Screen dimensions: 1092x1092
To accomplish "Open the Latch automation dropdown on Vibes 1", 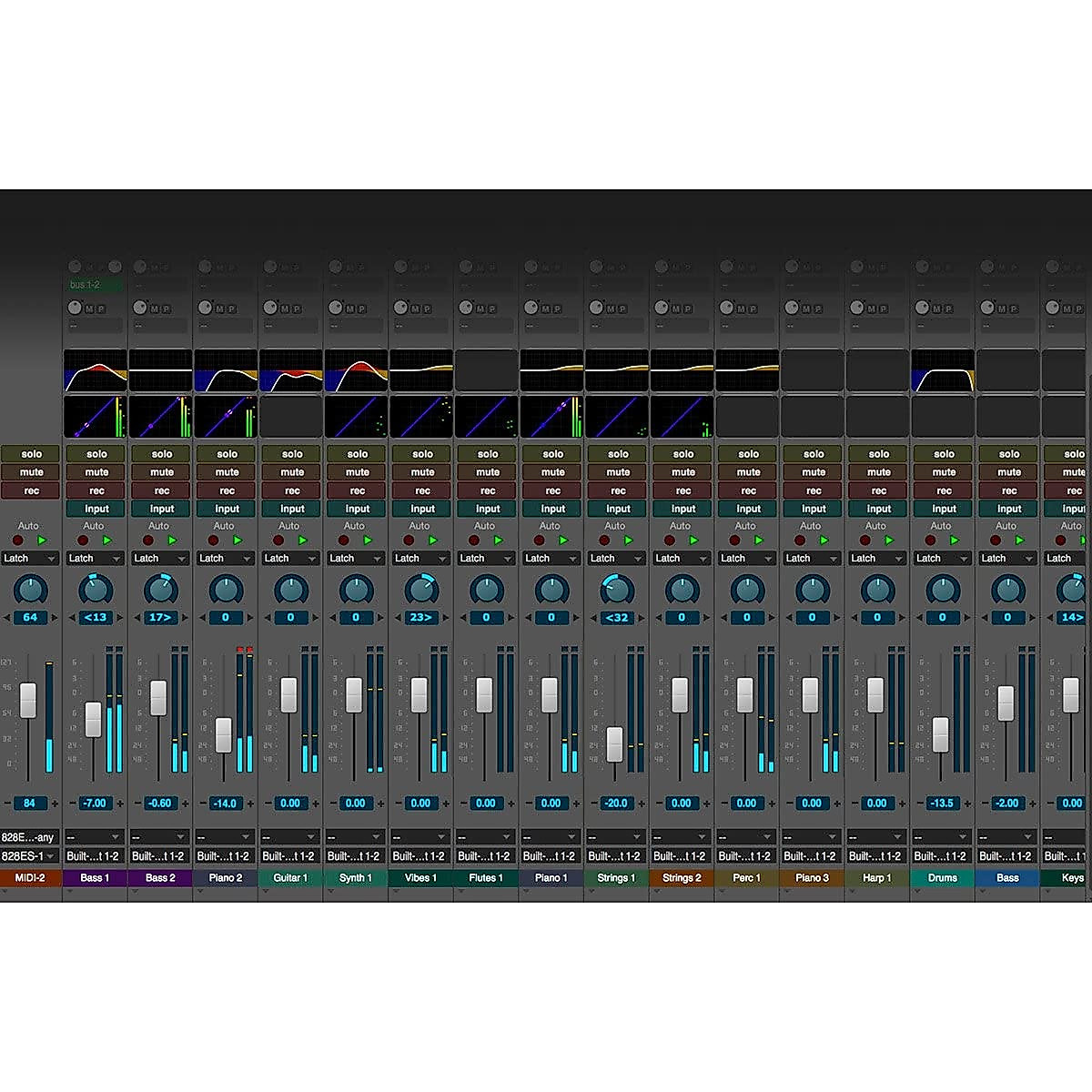I will coord(420,558).
